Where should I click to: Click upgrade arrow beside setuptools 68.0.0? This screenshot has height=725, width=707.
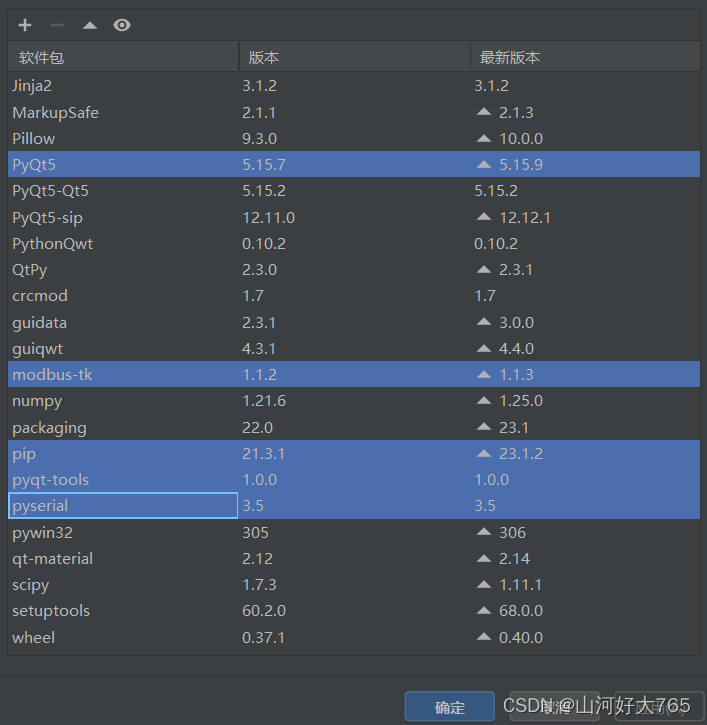(484, 610)
